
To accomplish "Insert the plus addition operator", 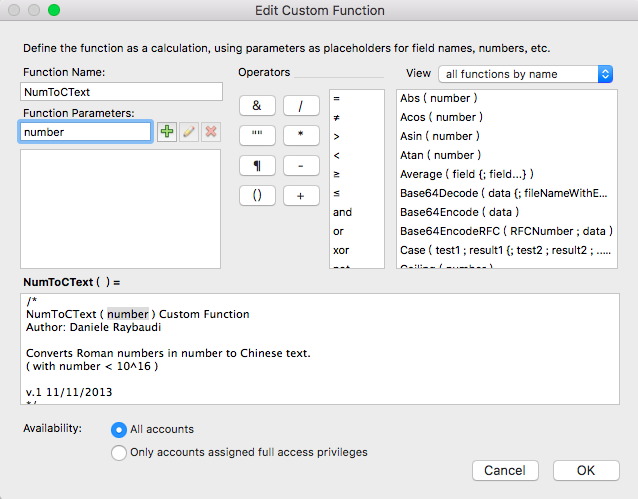I will click(x=301, y=196).
